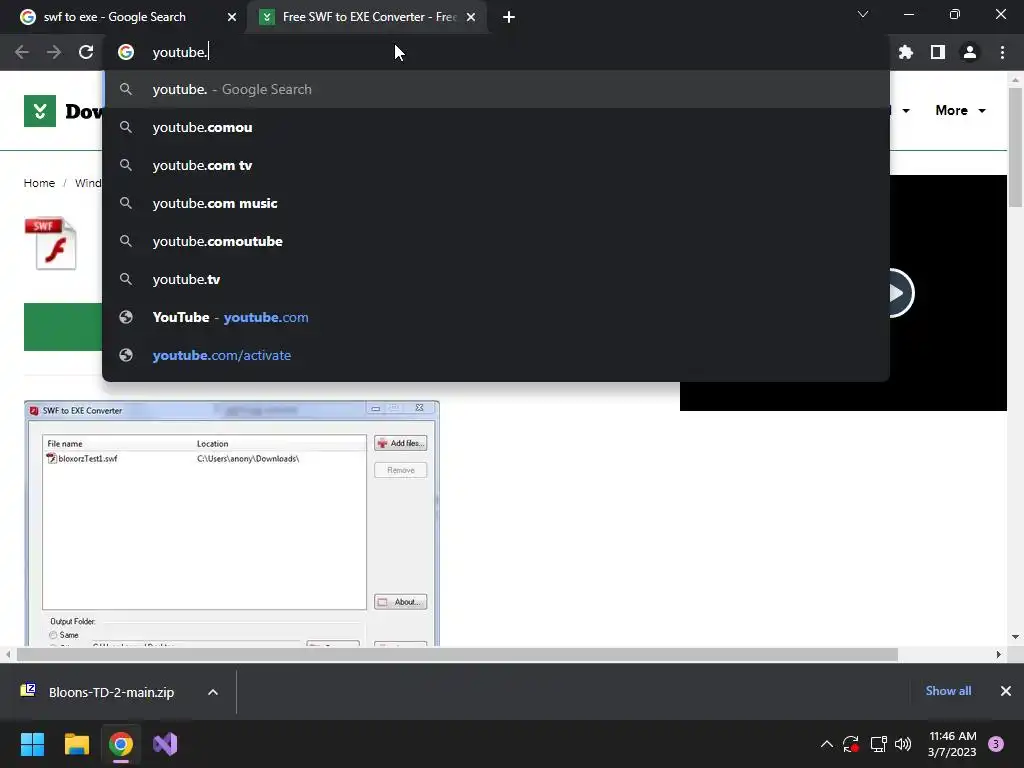Select the youtube.comoutube suggestion
1024x768 pixels.
496,241
